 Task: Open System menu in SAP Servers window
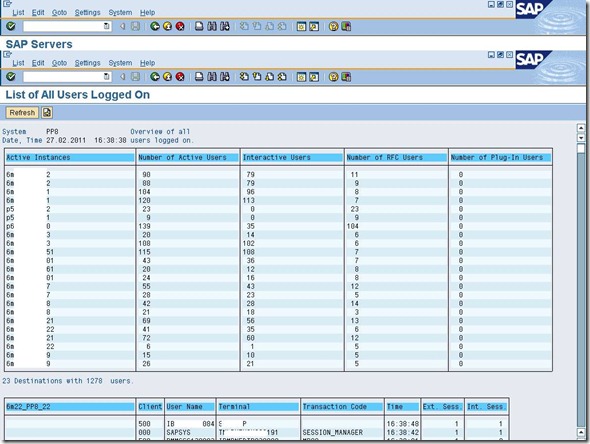coord(120,12)
